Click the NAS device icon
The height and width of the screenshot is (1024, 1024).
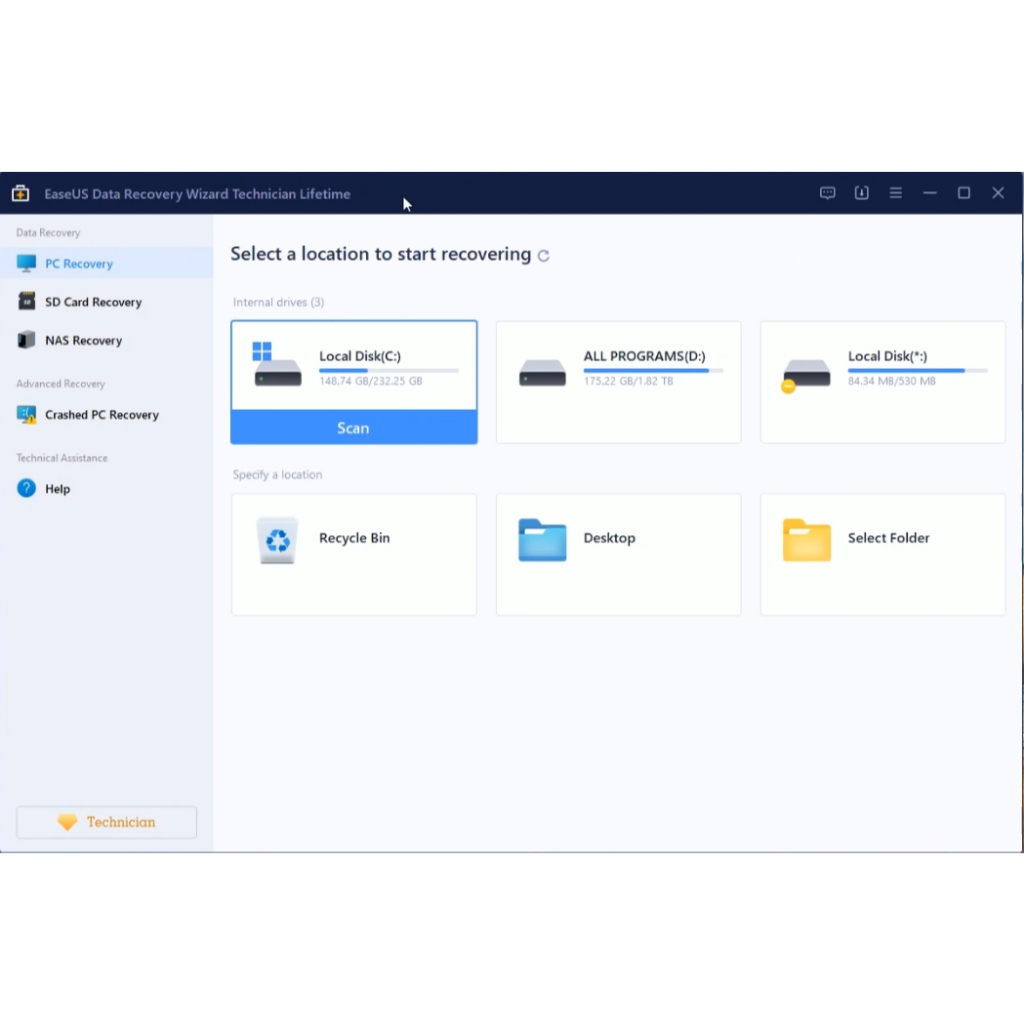[26, 340]
